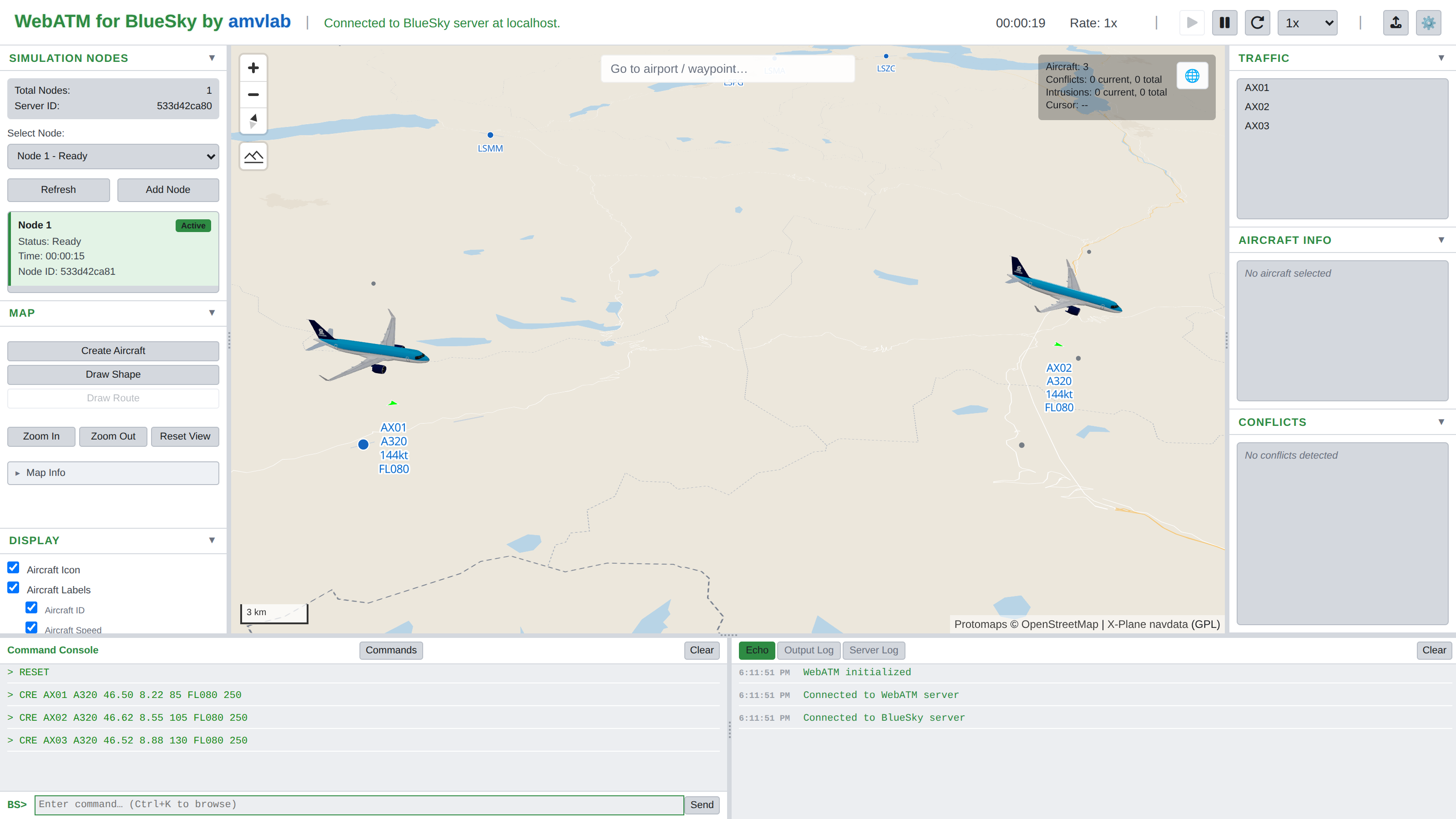
Task: Pause the simulation
Action: pyautogui.click(x=1224, y=23)
